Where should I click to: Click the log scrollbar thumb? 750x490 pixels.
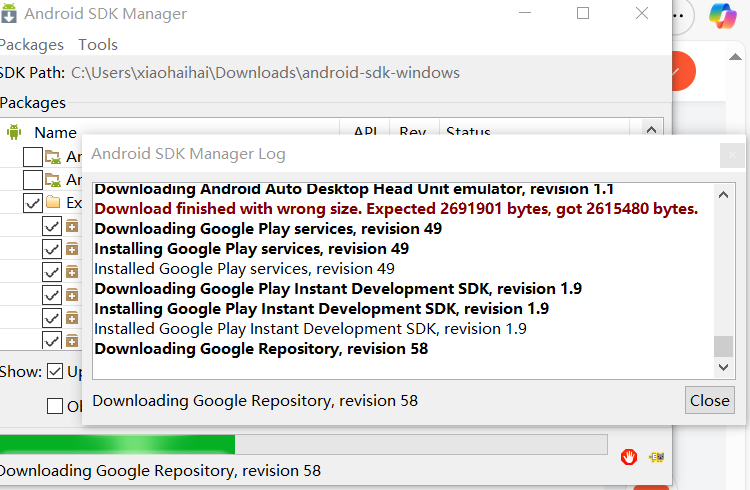(x=723, y=346)
